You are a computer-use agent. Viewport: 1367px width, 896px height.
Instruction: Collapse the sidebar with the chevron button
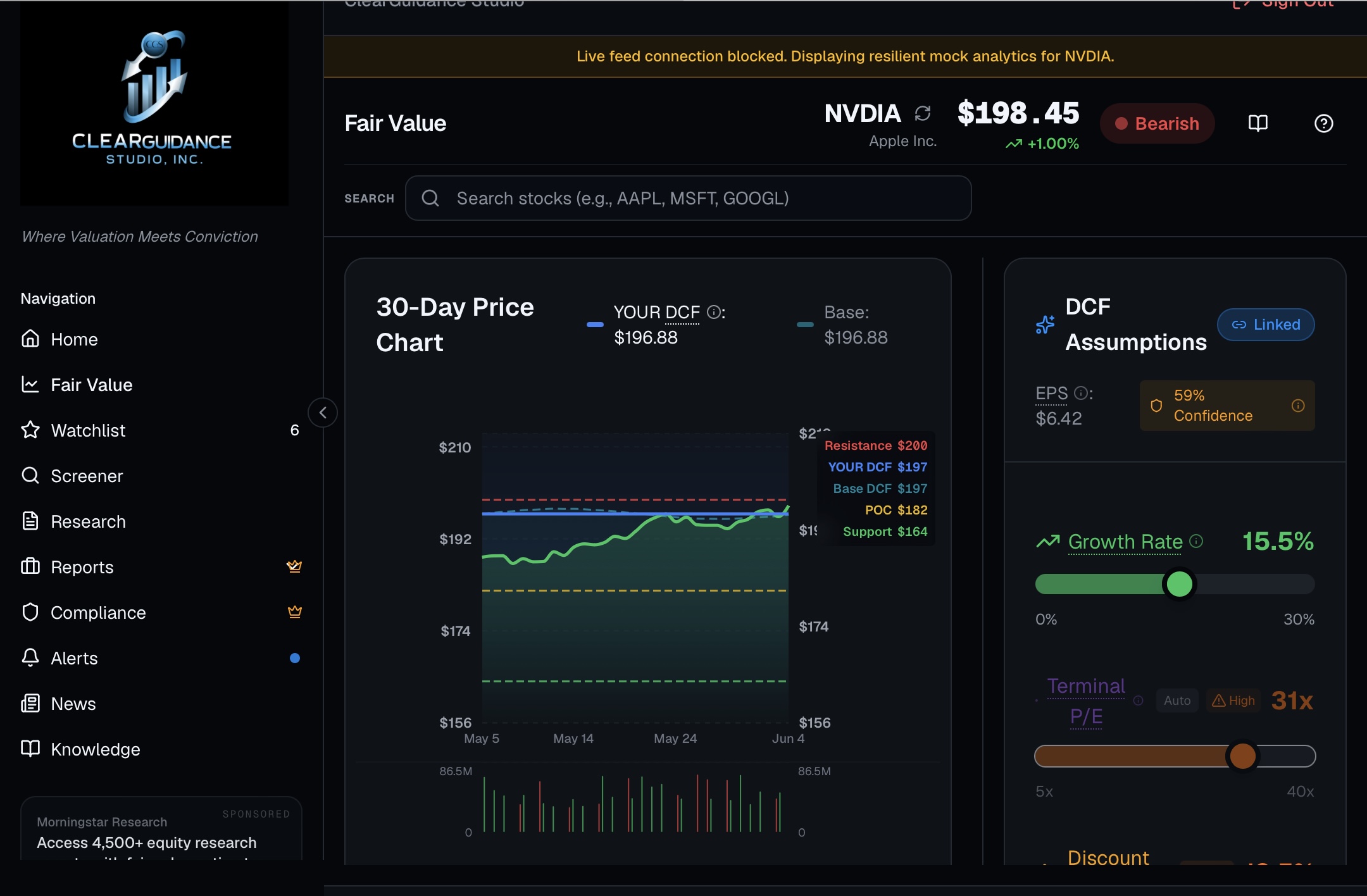tap(323, 413)
